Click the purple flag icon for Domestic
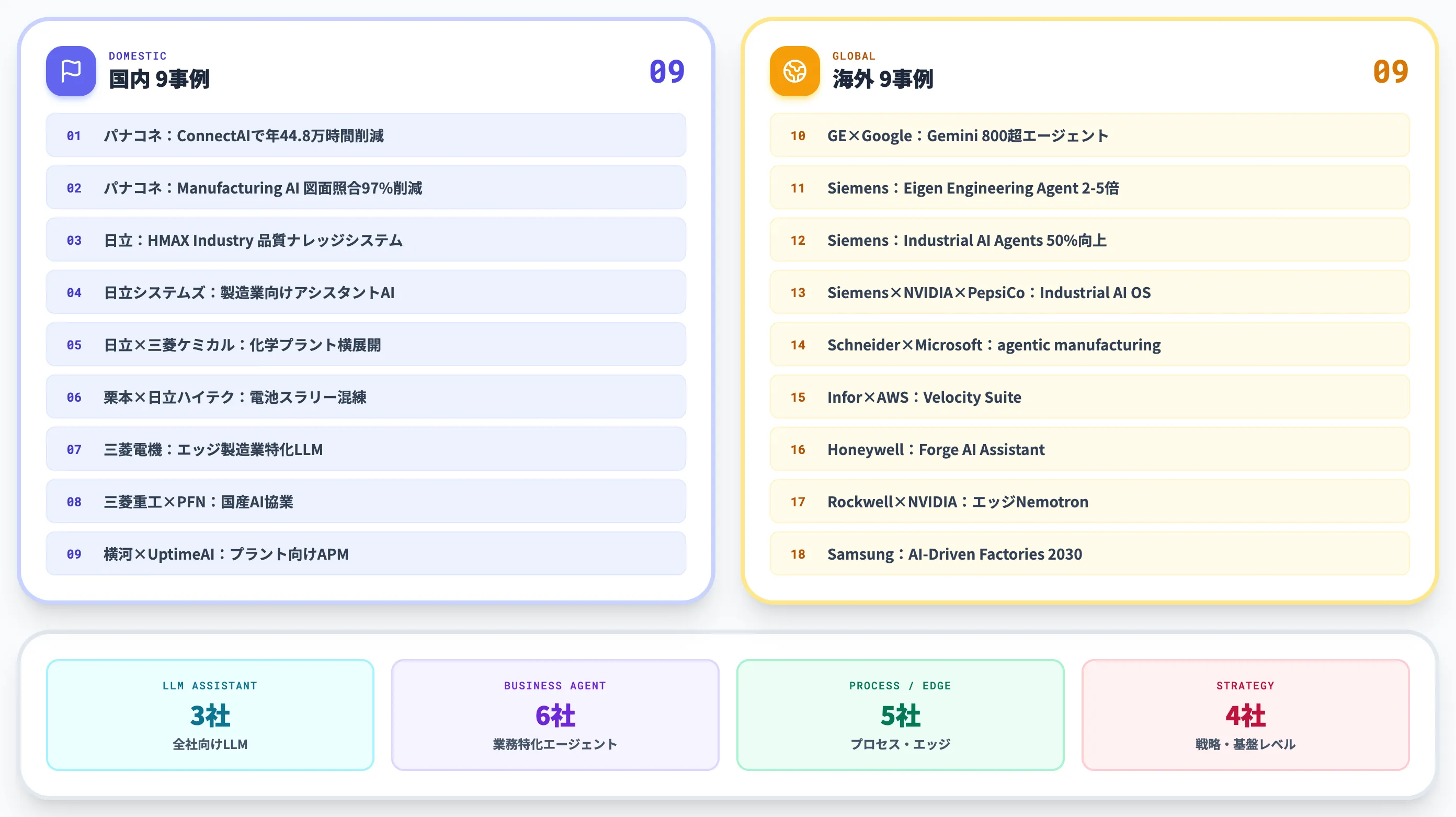The width and height of the screenshot is (1456, 817). (71, 71)
